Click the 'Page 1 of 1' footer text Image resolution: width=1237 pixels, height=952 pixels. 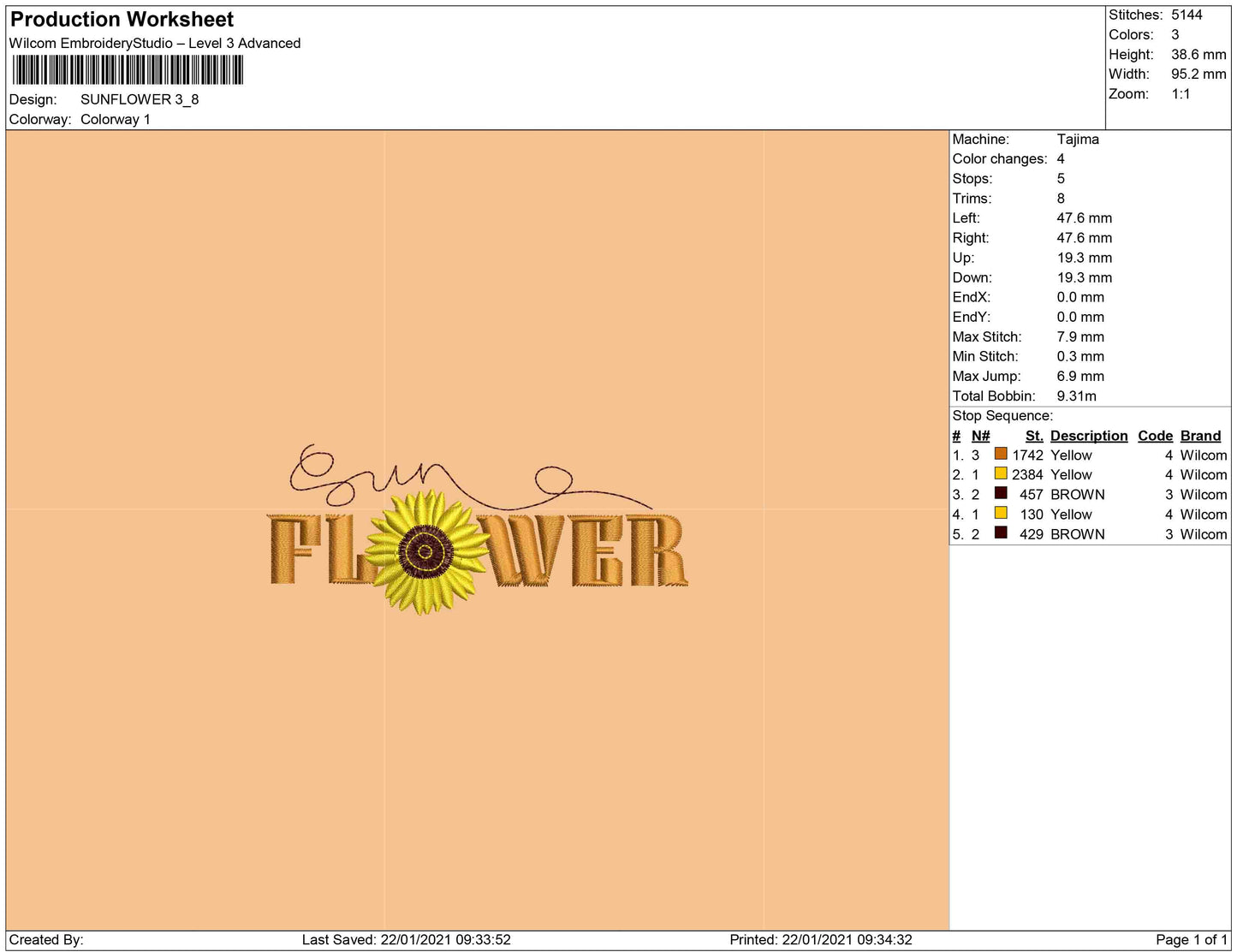pyautogui.click(x=1192, y=939)
